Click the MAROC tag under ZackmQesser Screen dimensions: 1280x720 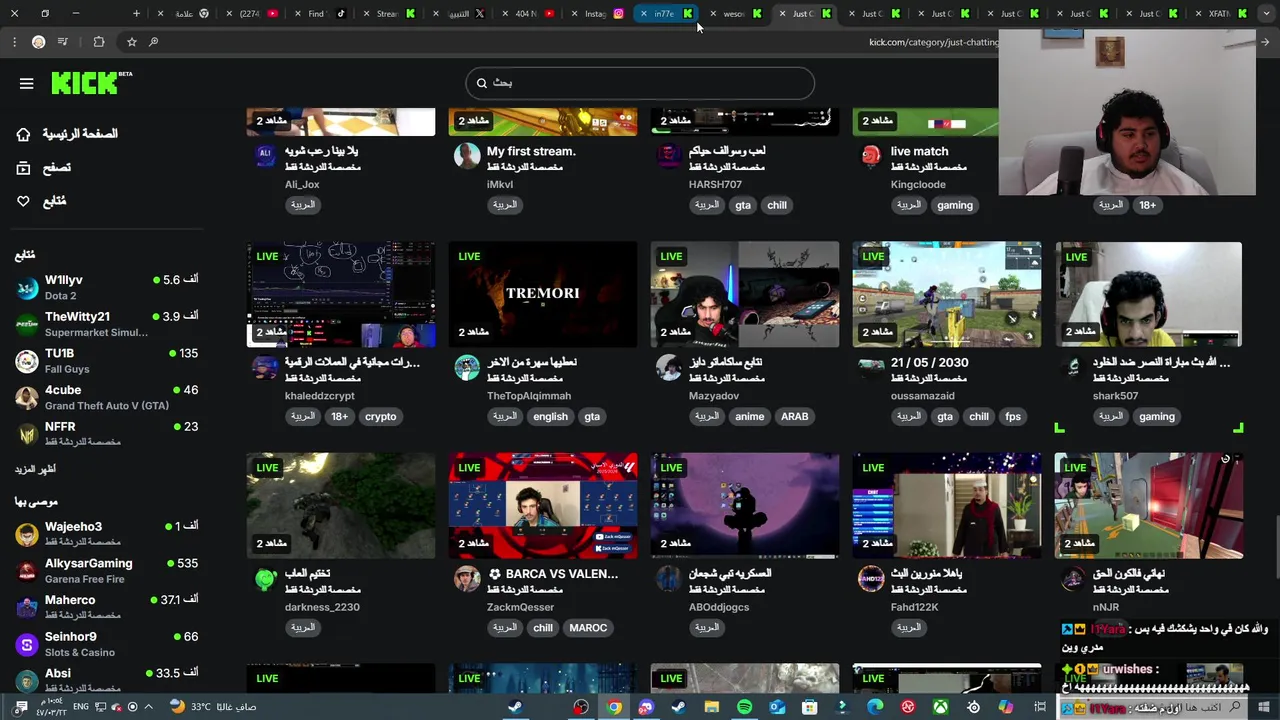(x=588, y=628)
